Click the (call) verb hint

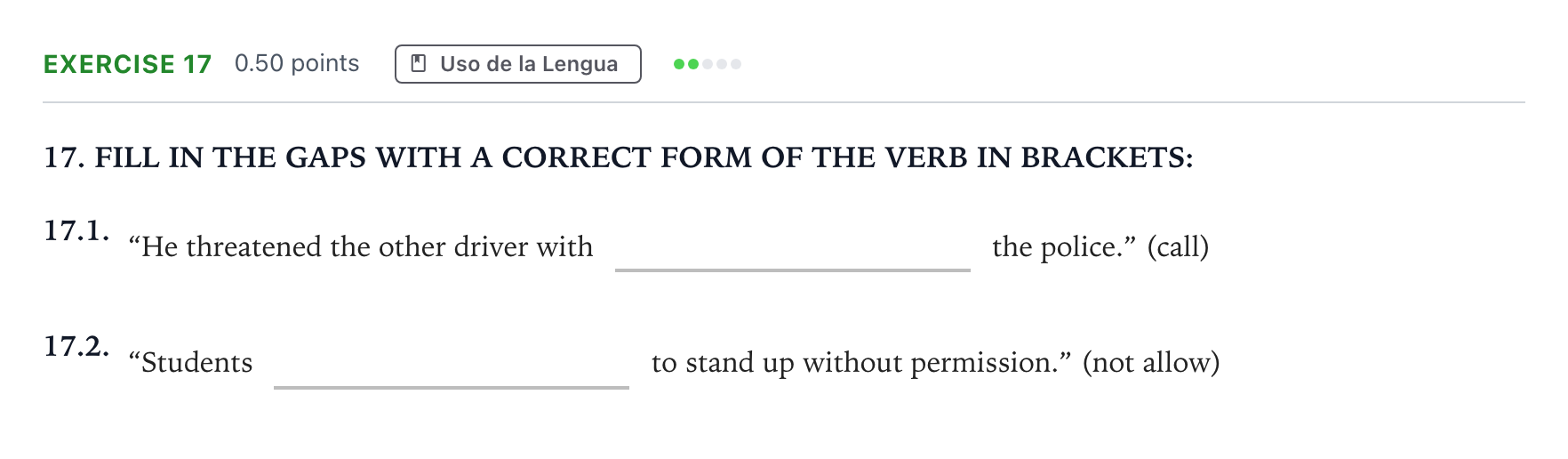[x=1178, y=246]
